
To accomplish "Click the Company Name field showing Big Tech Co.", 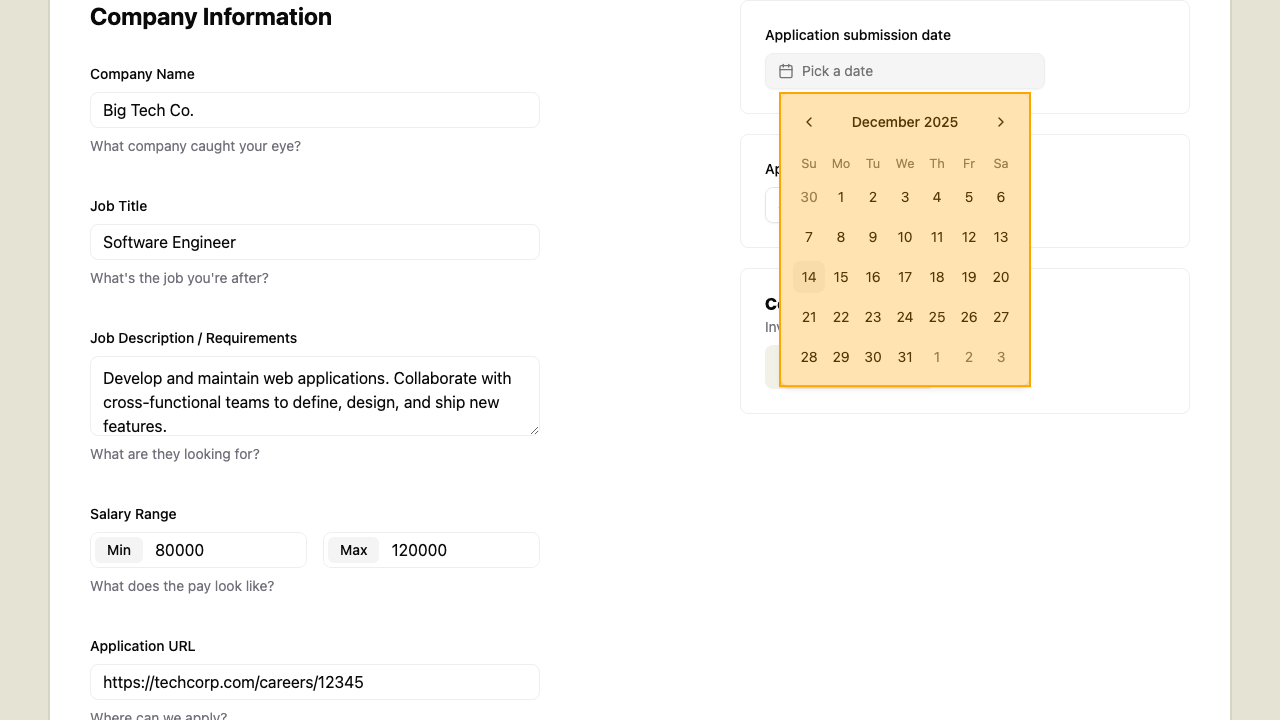I will (314, 110).
